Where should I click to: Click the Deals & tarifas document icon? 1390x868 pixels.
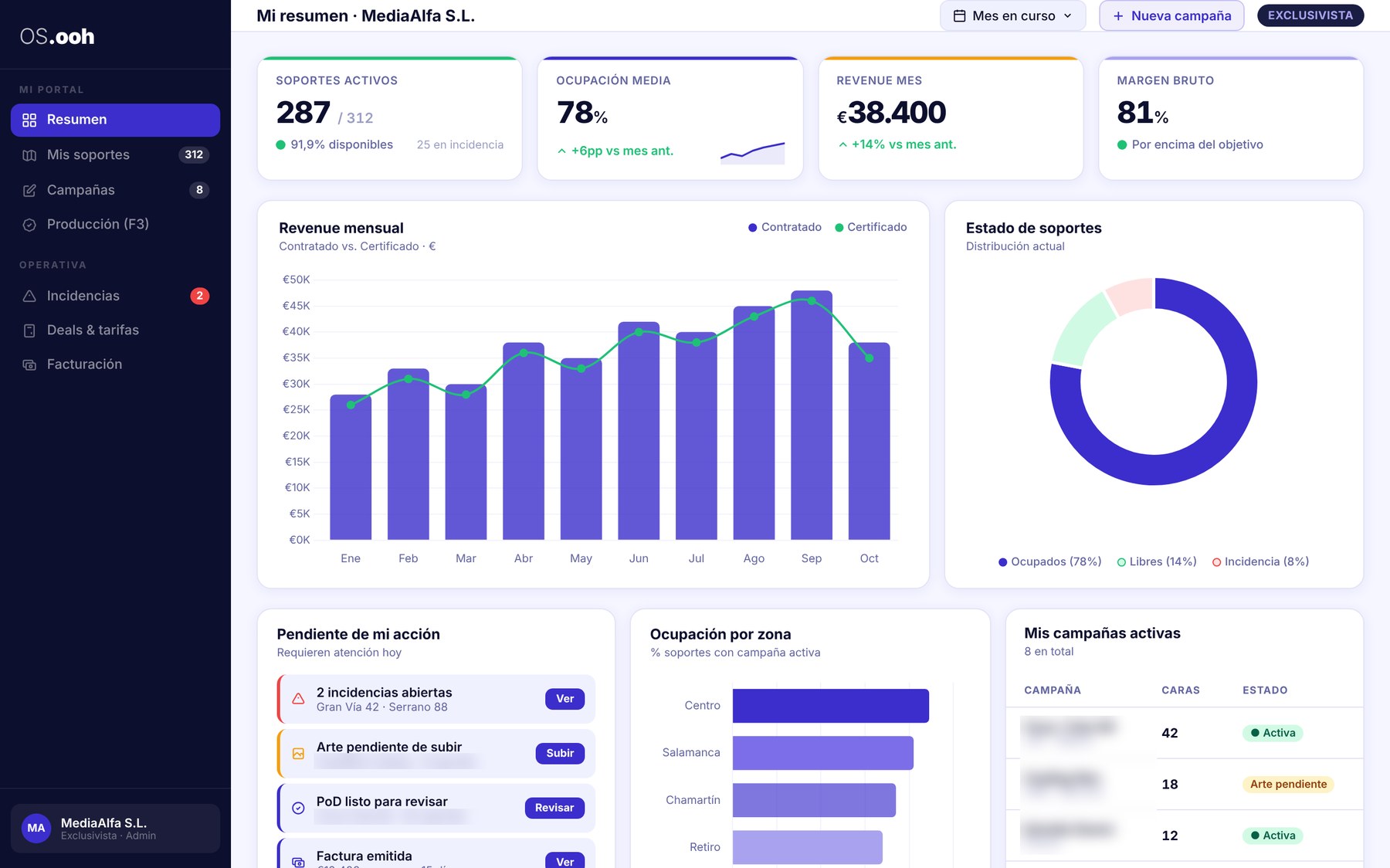(x=29, y=331)
